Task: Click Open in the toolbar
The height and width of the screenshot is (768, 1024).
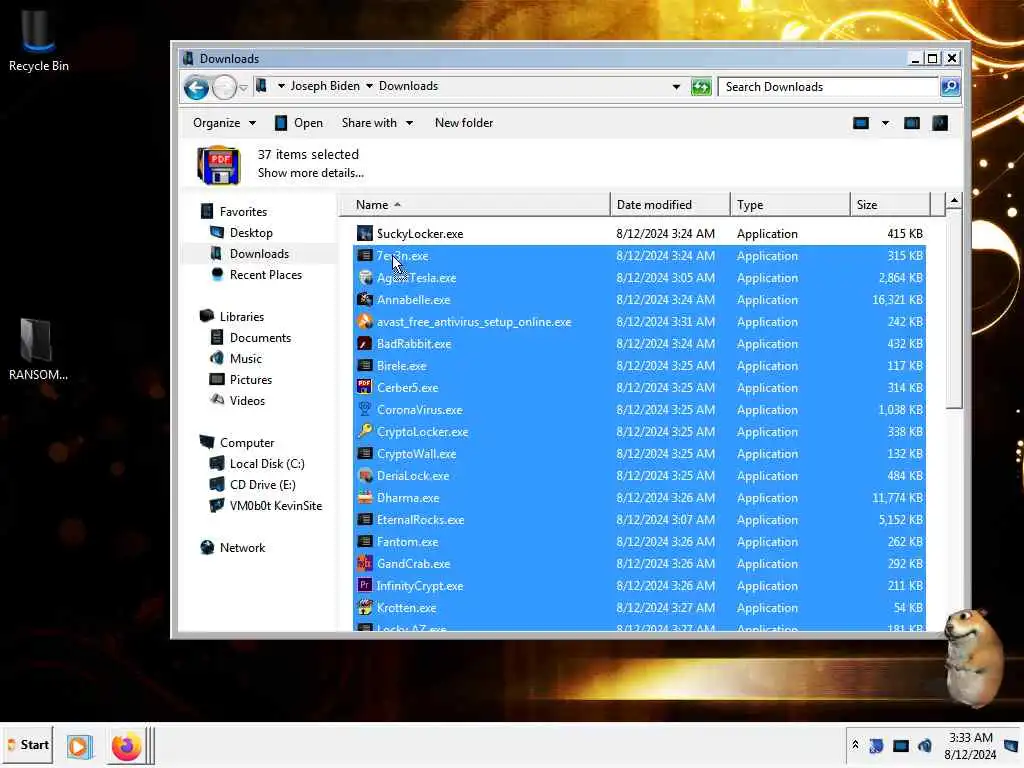Action: (x=298, y=123)
